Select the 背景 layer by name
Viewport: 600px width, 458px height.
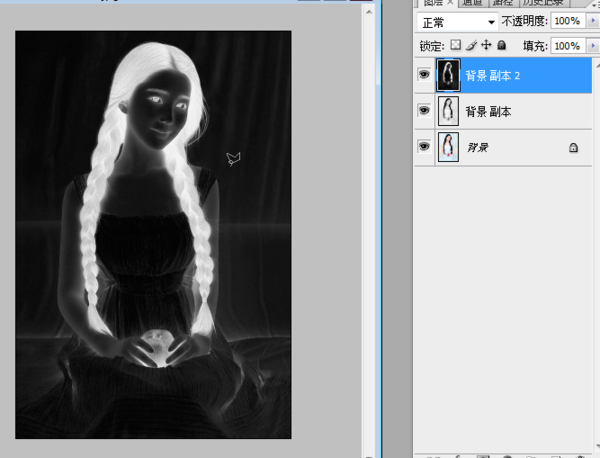(477, 148)
